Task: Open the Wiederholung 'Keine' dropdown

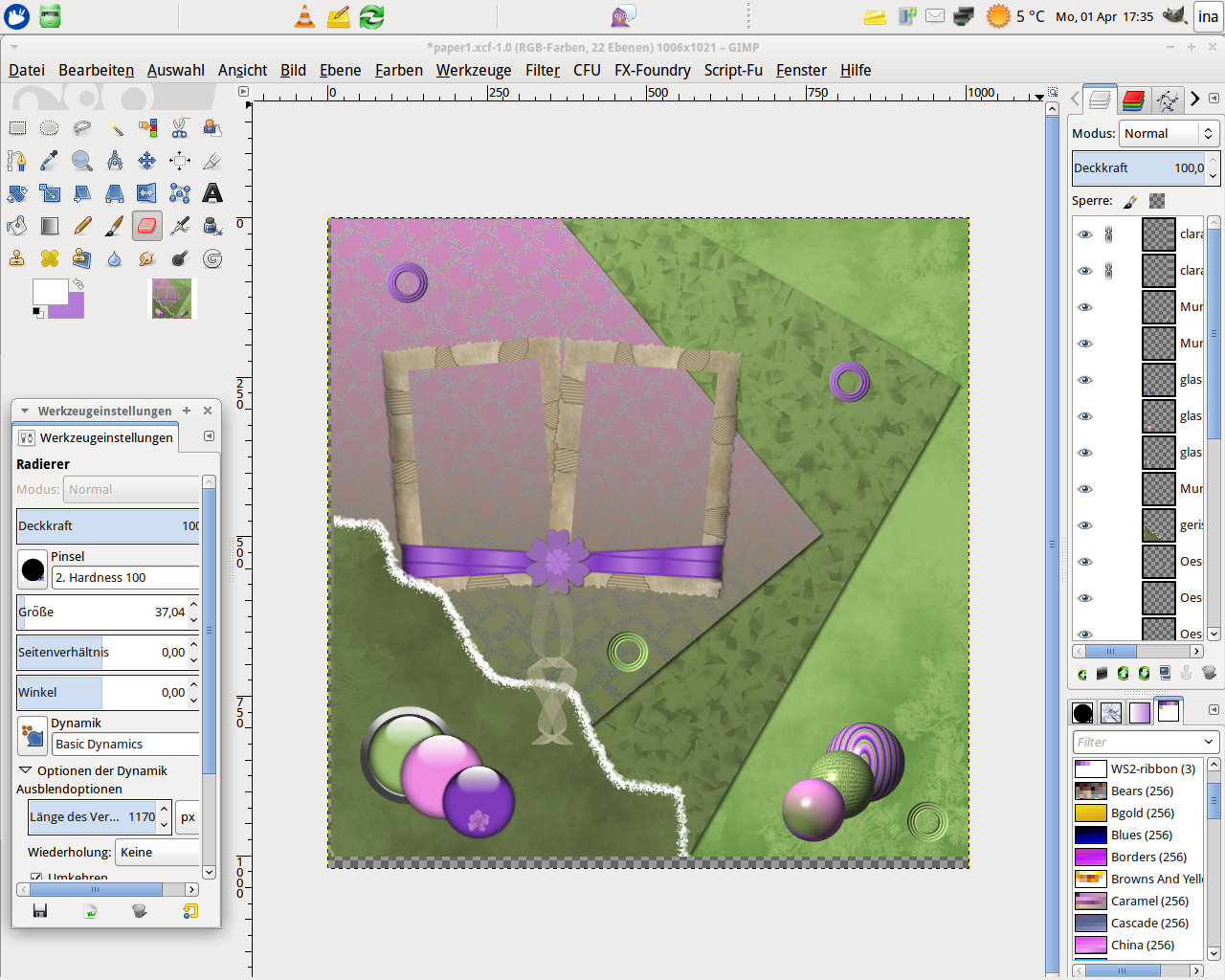Action: click(x=158, y=852)
